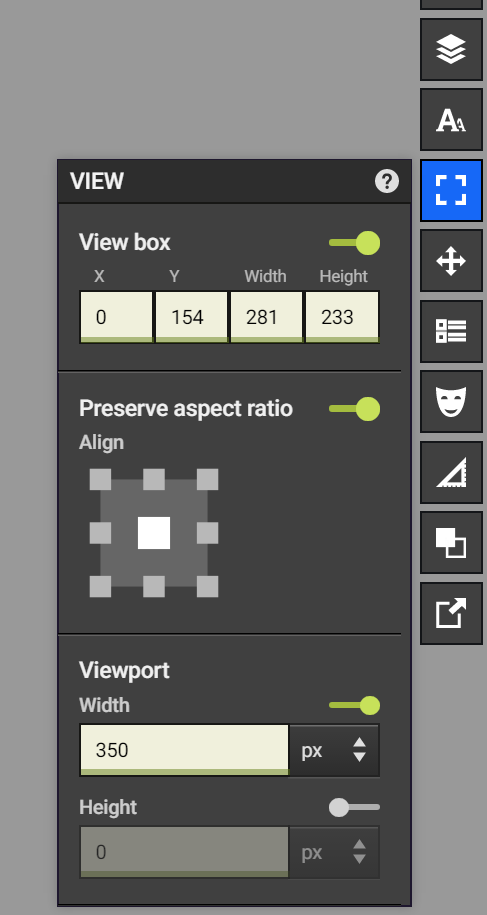Screen dimensions: 487x915
Task: Click the View box Y field
Action: point(191,317)
